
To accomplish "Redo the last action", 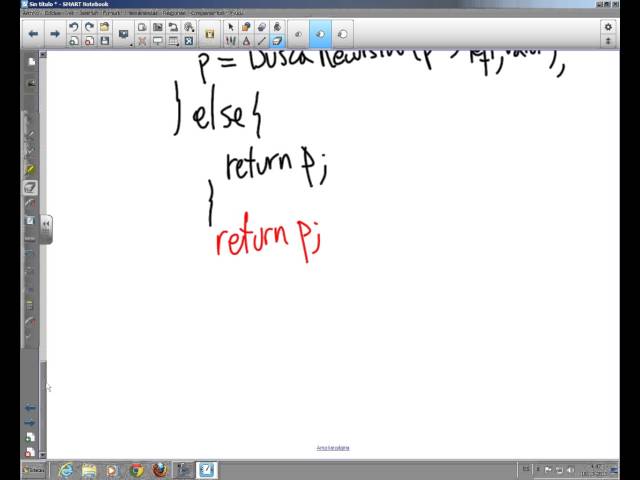I will (x=89, y=28).
